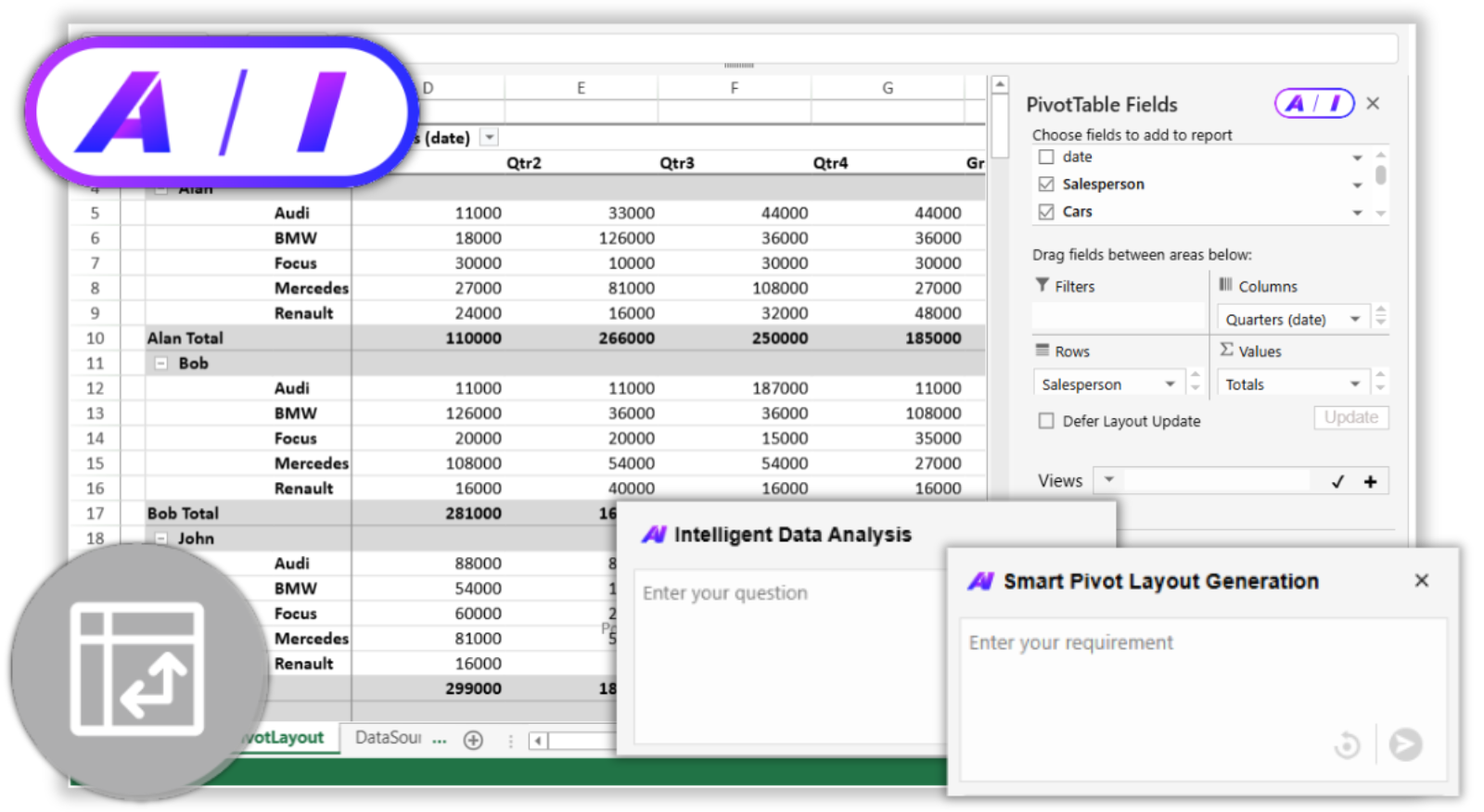Select the 266000 Alan Total value
The height and width of the screenshot is (812, 1484).
pos(627,338)
